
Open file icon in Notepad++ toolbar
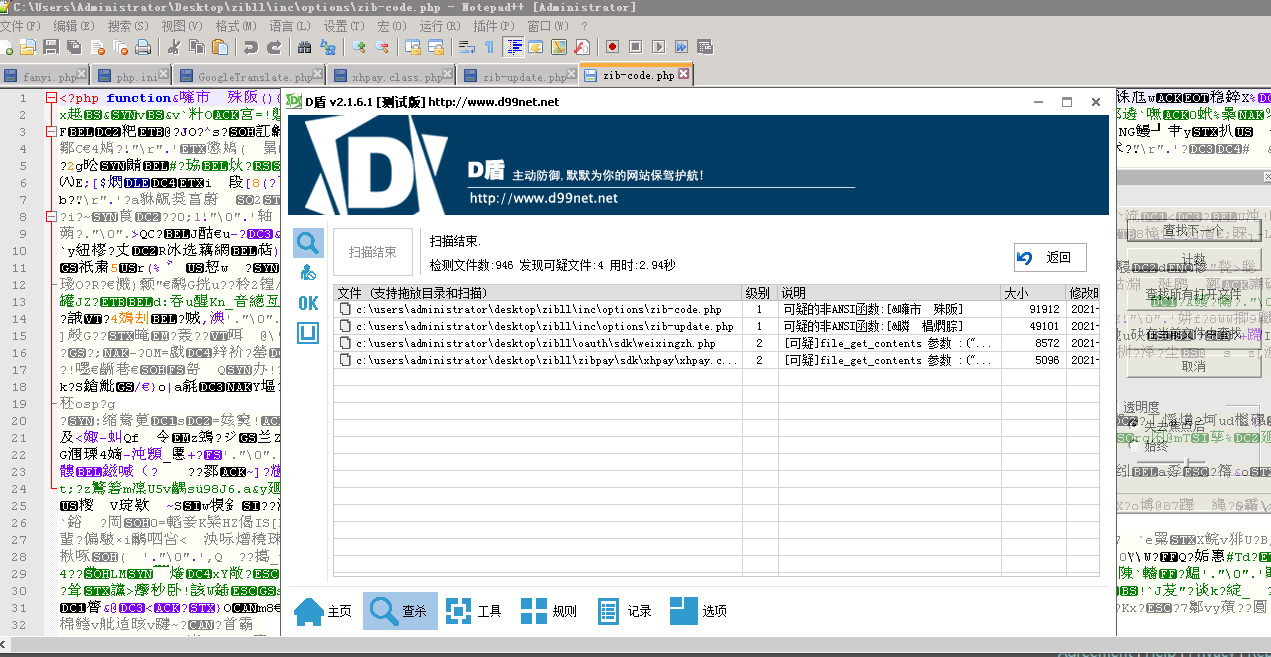[x=28, y=47]
